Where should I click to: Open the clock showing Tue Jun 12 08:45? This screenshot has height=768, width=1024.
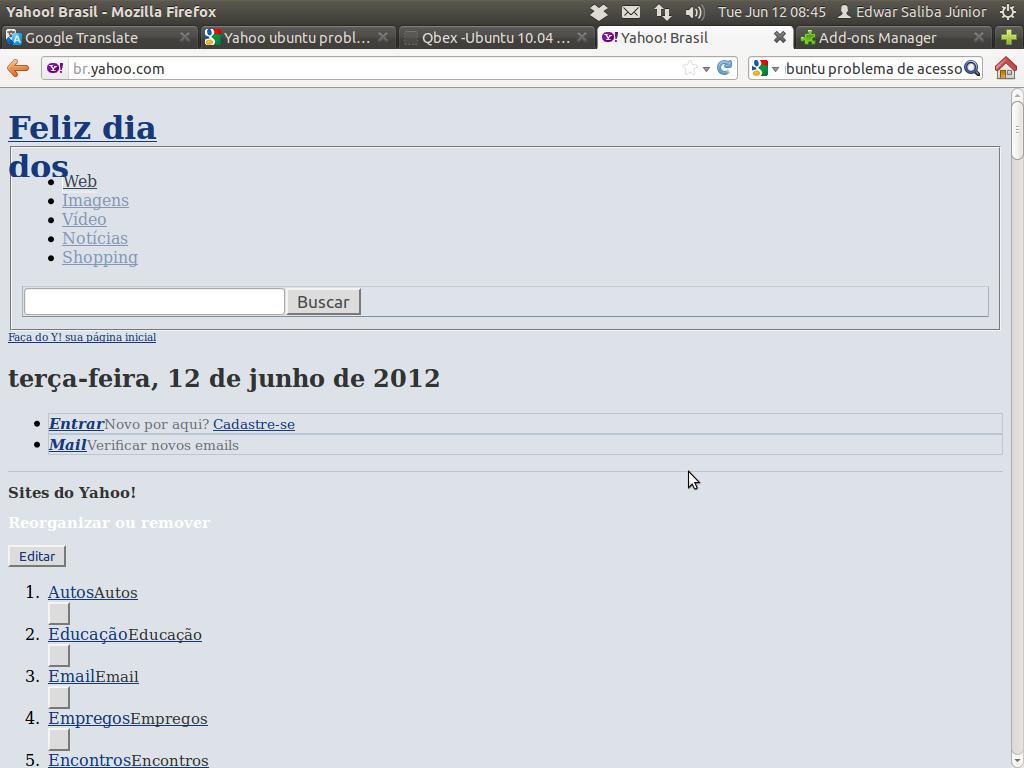click(772, 12)
